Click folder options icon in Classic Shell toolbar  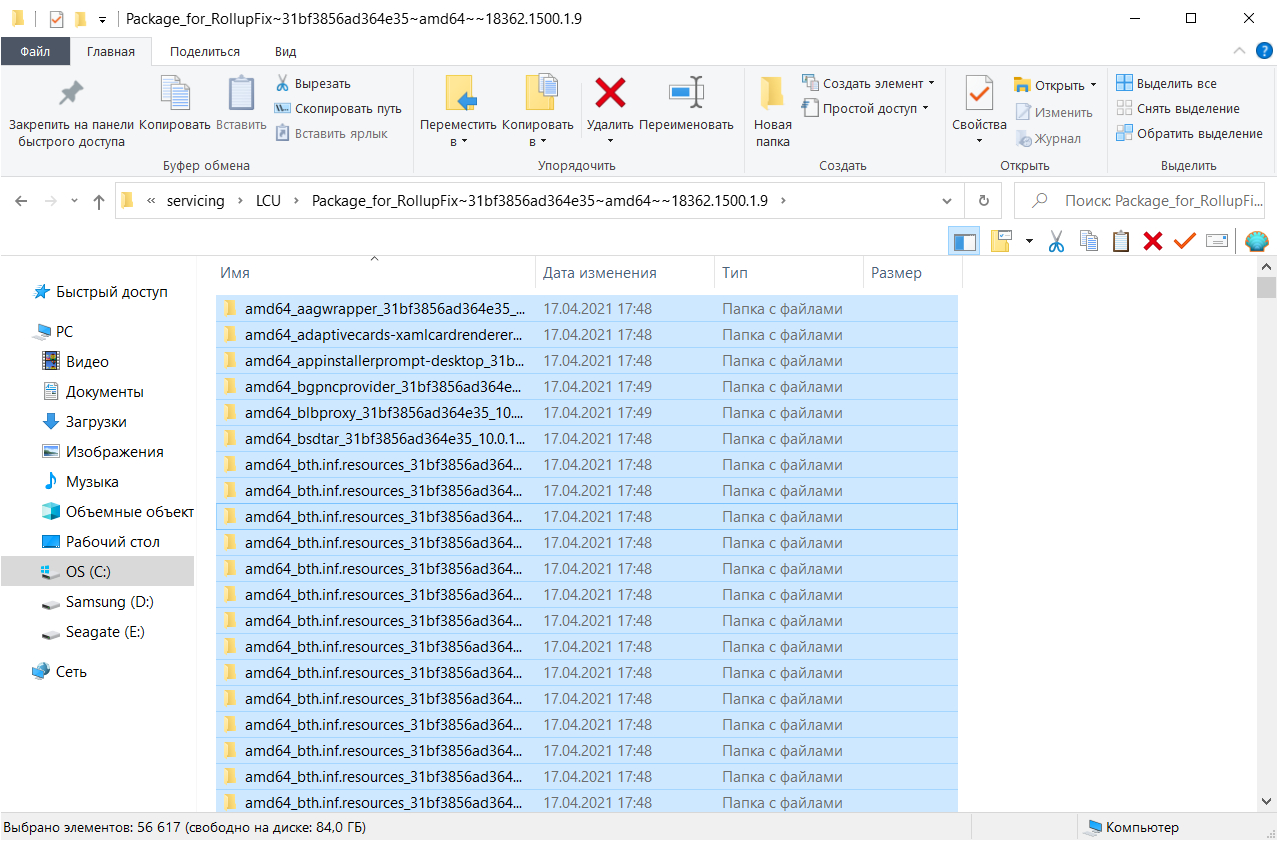click(1002, 241)
